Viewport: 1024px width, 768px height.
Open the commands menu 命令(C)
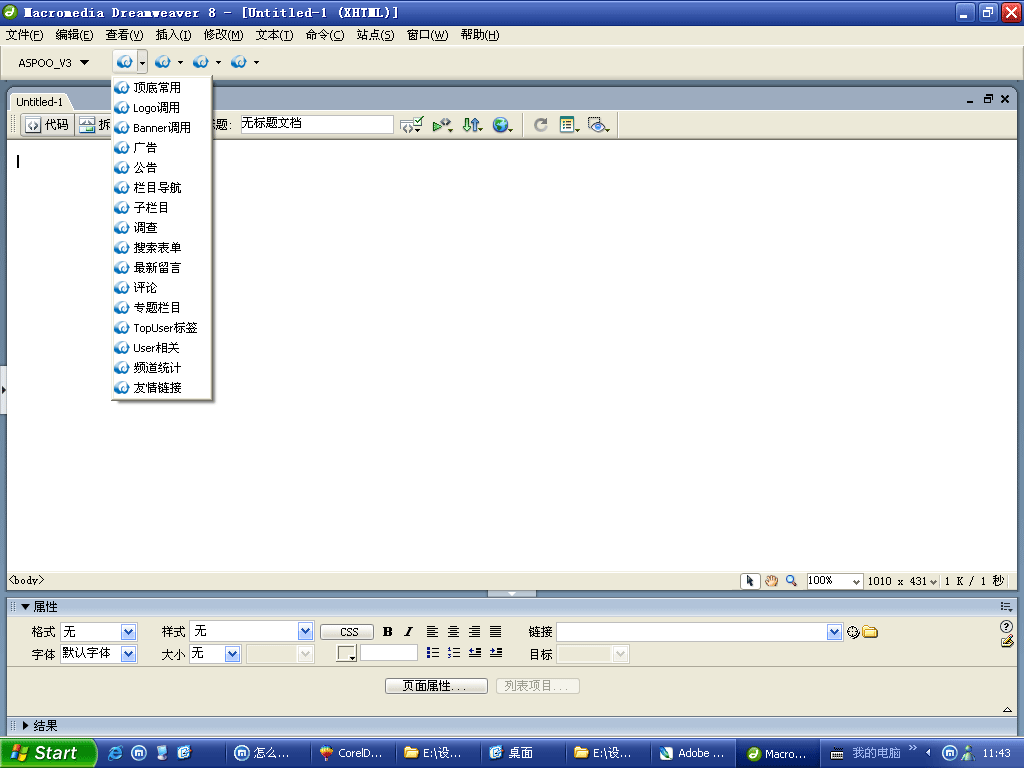point(325,35)
